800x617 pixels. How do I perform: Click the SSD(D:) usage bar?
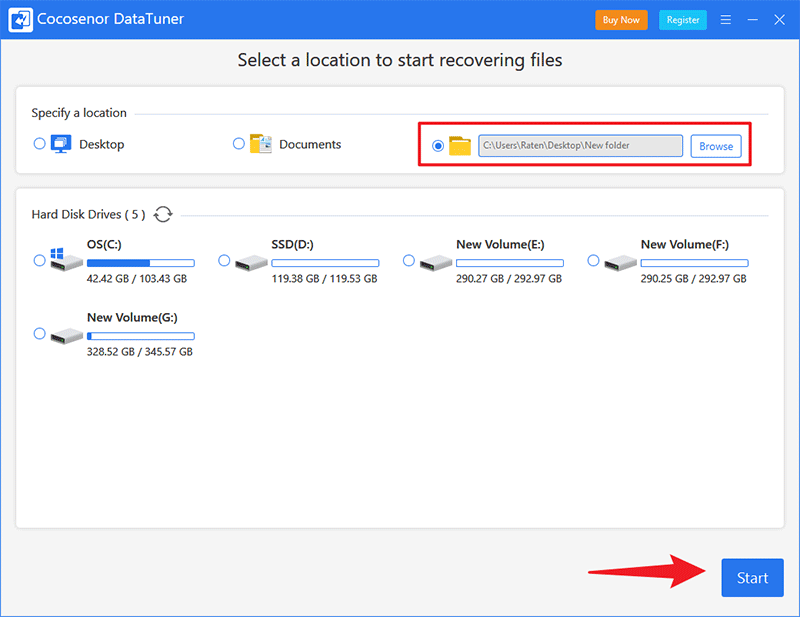click(326, 263)
